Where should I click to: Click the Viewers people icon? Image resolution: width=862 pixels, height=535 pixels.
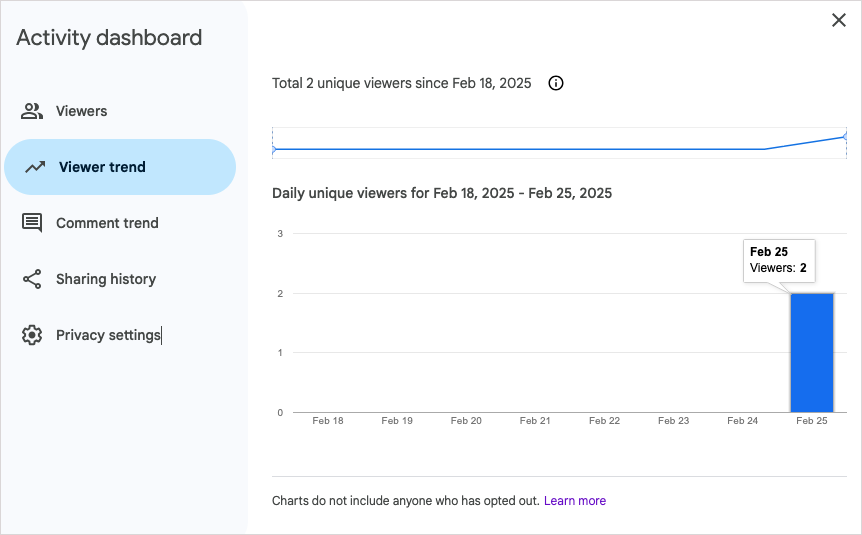pyautogui.click(x=32, y=111)
